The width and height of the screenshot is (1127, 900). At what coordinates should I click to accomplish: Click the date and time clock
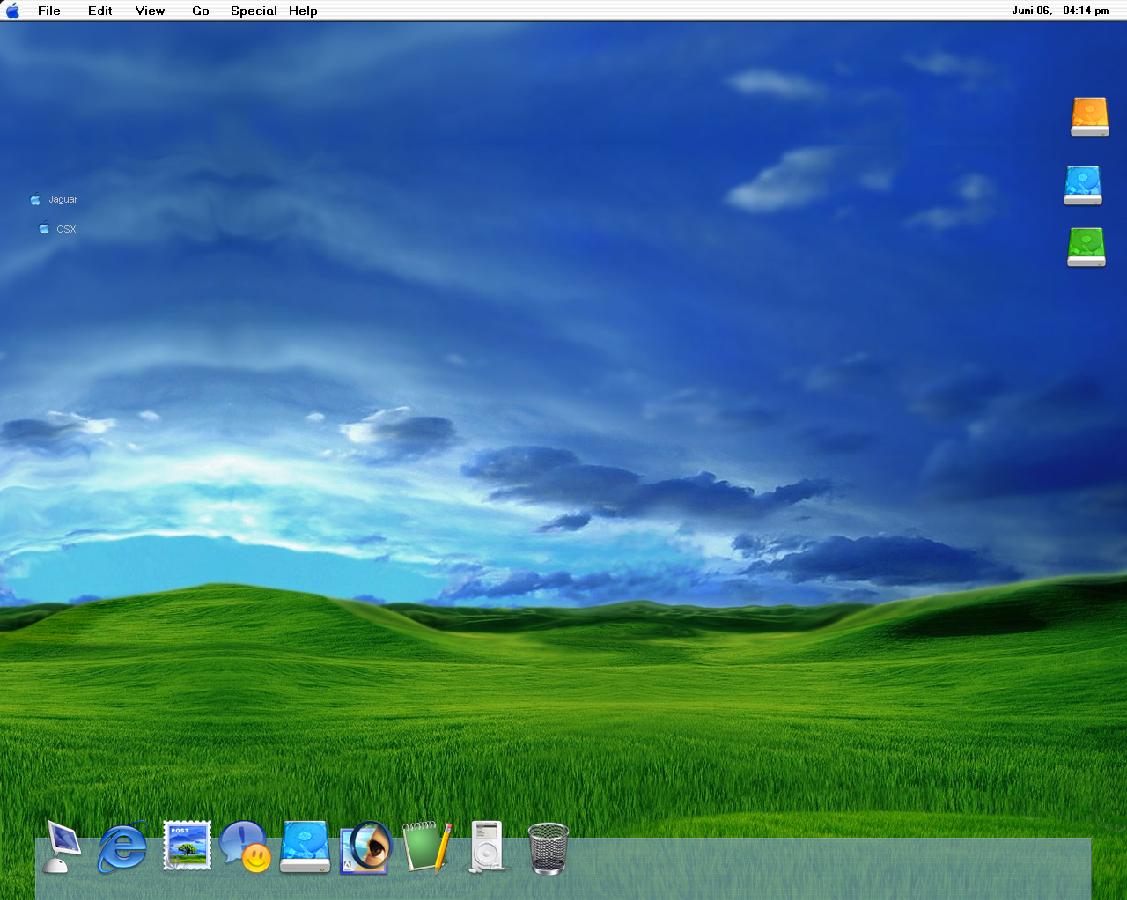pyautogui.click(x=1061, y=10)
